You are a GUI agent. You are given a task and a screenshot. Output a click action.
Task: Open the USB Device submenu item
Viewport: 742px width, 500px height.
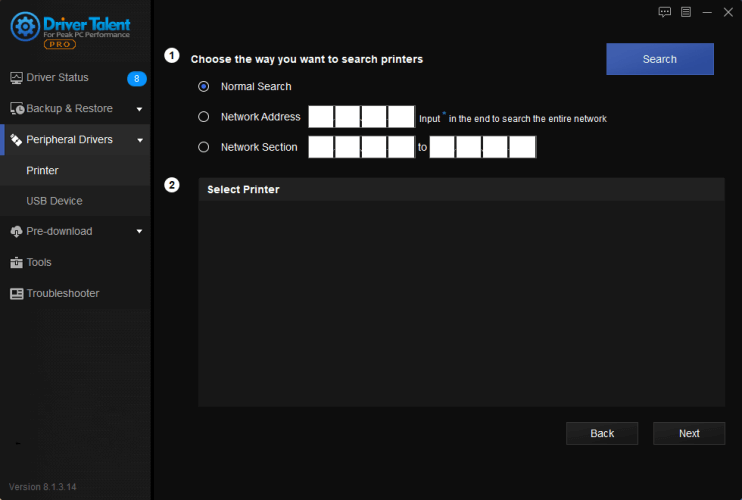point(75,202)
